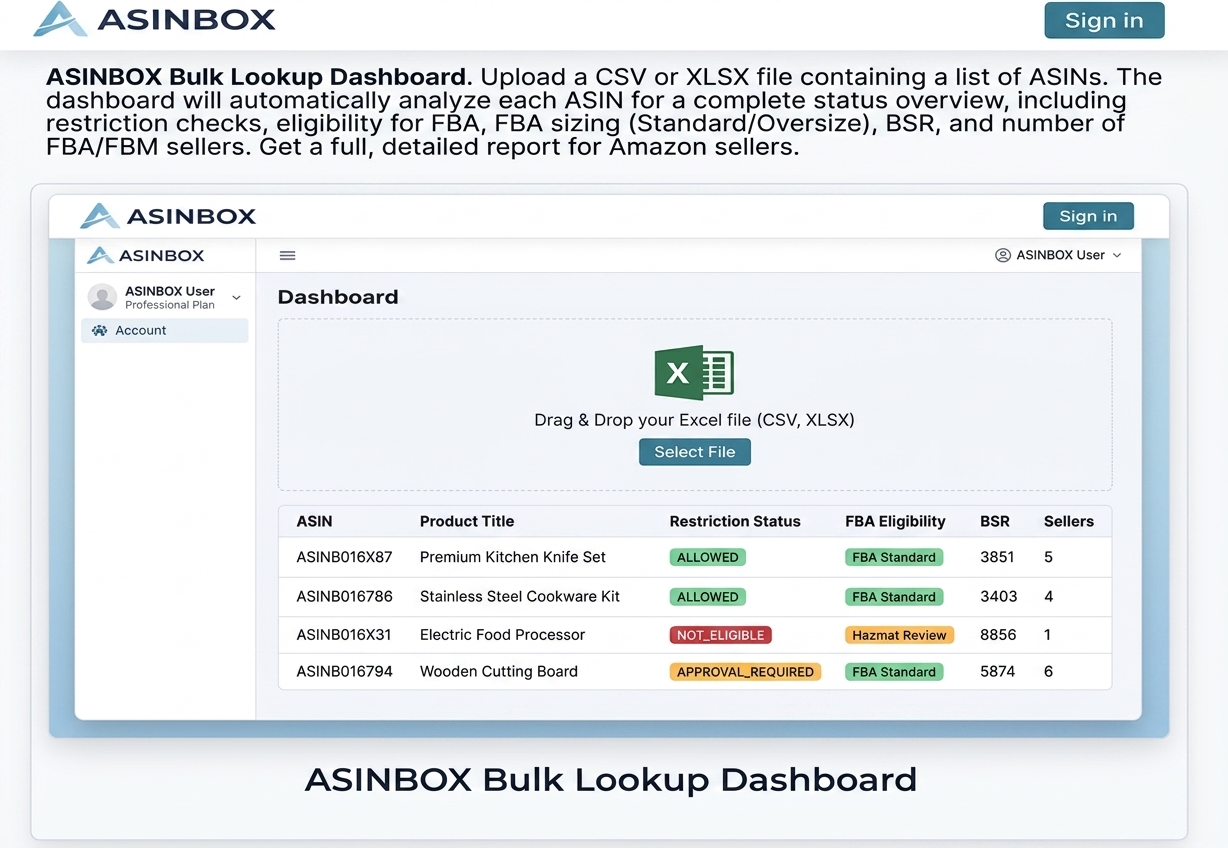1228x848 pixels.
Task: Click Premium Kitchen Knife Set title
Action: coord(513,557)
